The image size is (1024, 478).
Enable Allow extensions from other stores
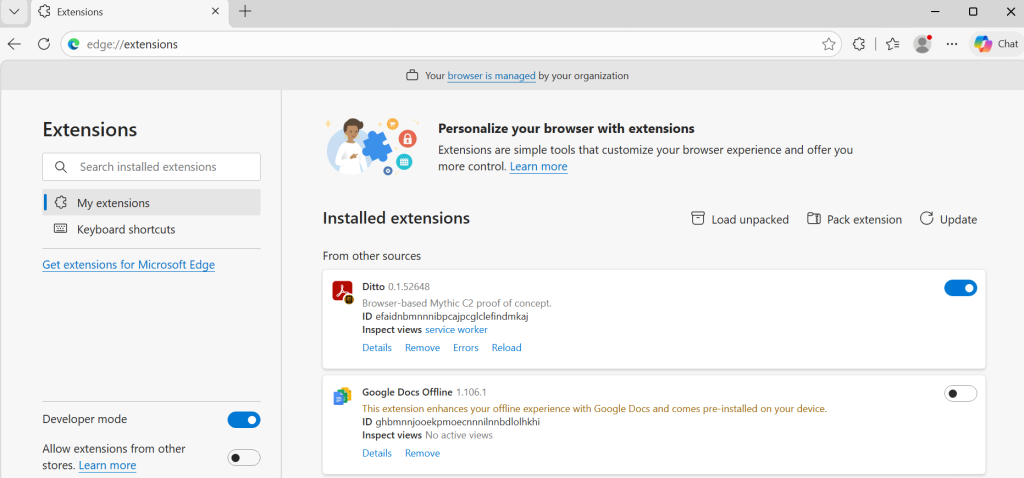coord(244,458)
